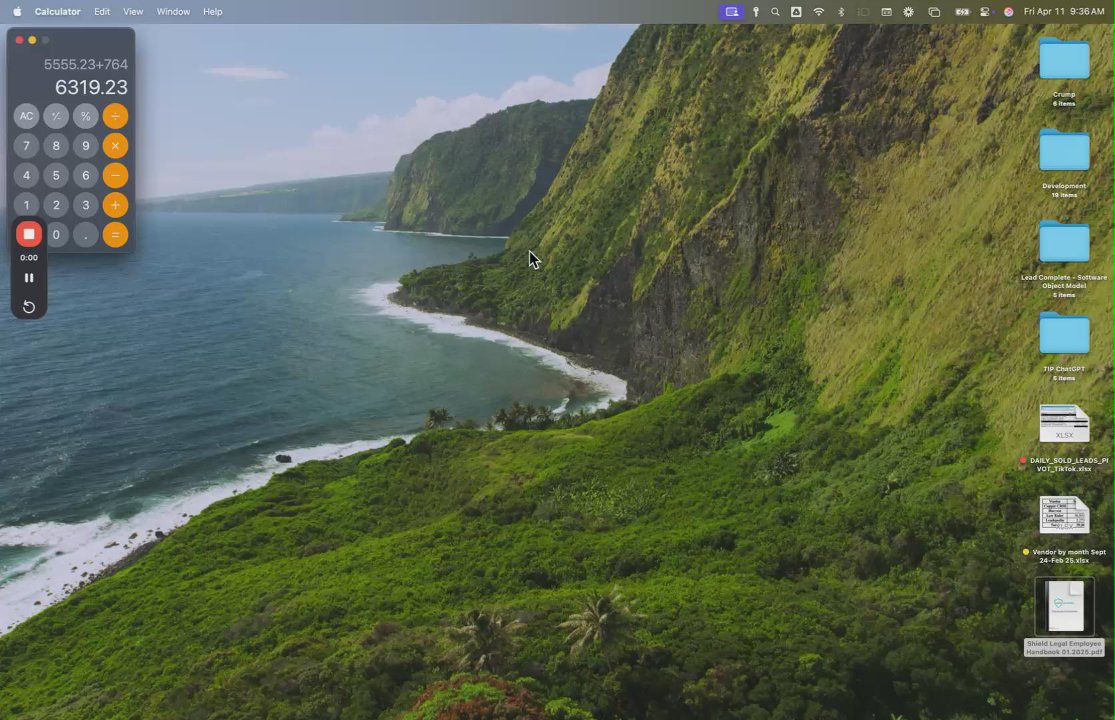
Task: Select the DAILY_SOLD_LEADS_PIVOT_TikTok.xlsx file icon
Action: coord(1064,424)
